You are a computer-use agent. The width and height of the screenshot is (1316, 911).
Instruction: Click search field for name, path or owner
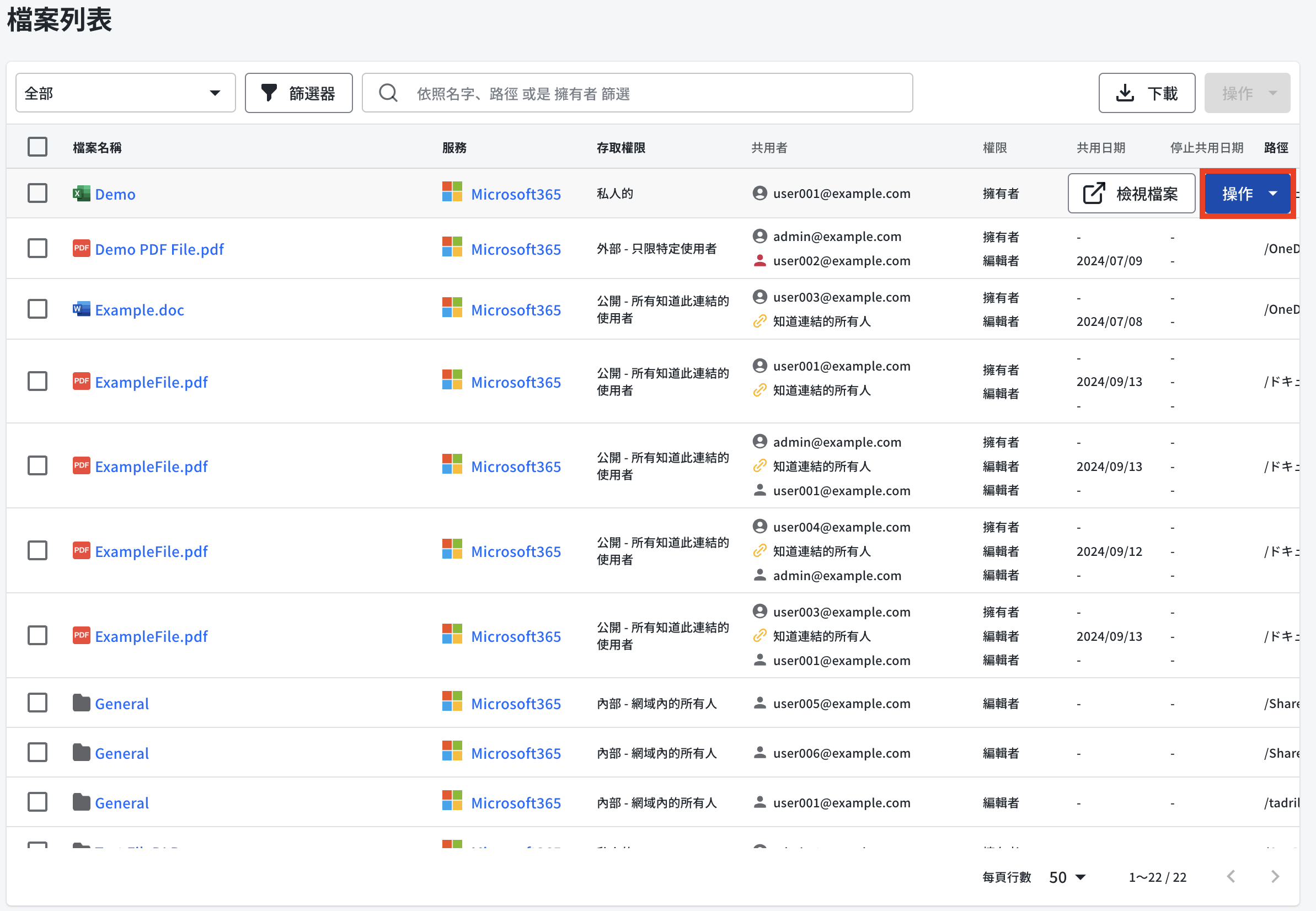[637, 93]
